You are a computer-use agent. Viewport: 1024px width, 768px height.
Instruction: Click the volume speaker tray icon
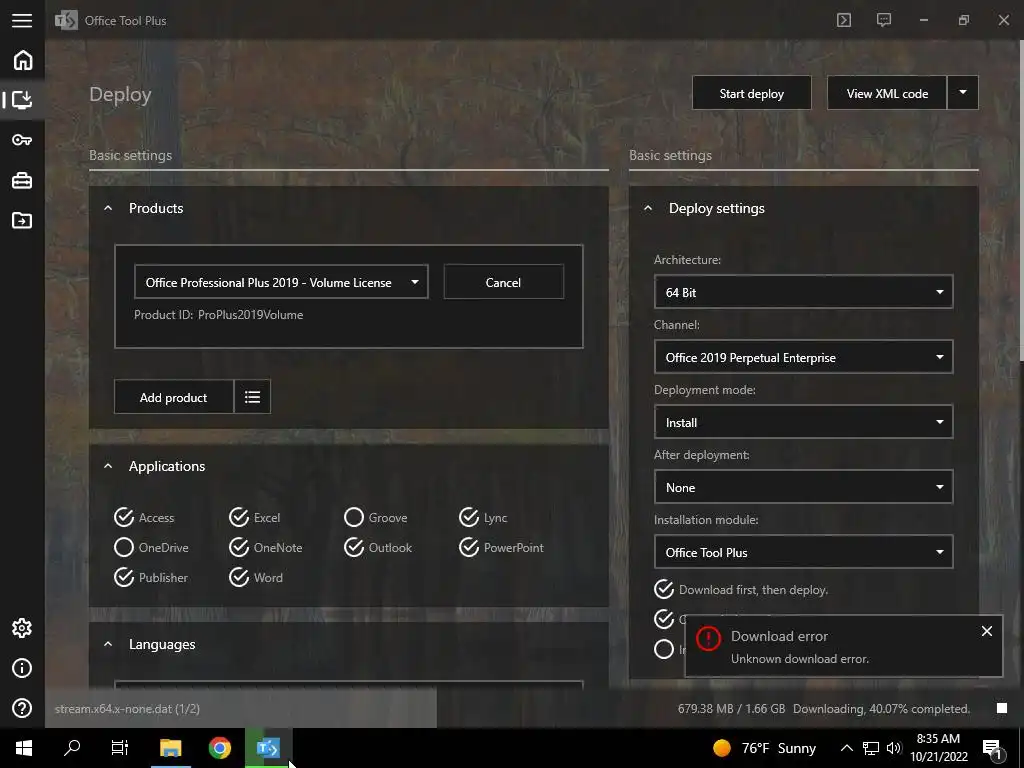pyautogui.click(x=894, y=748)
